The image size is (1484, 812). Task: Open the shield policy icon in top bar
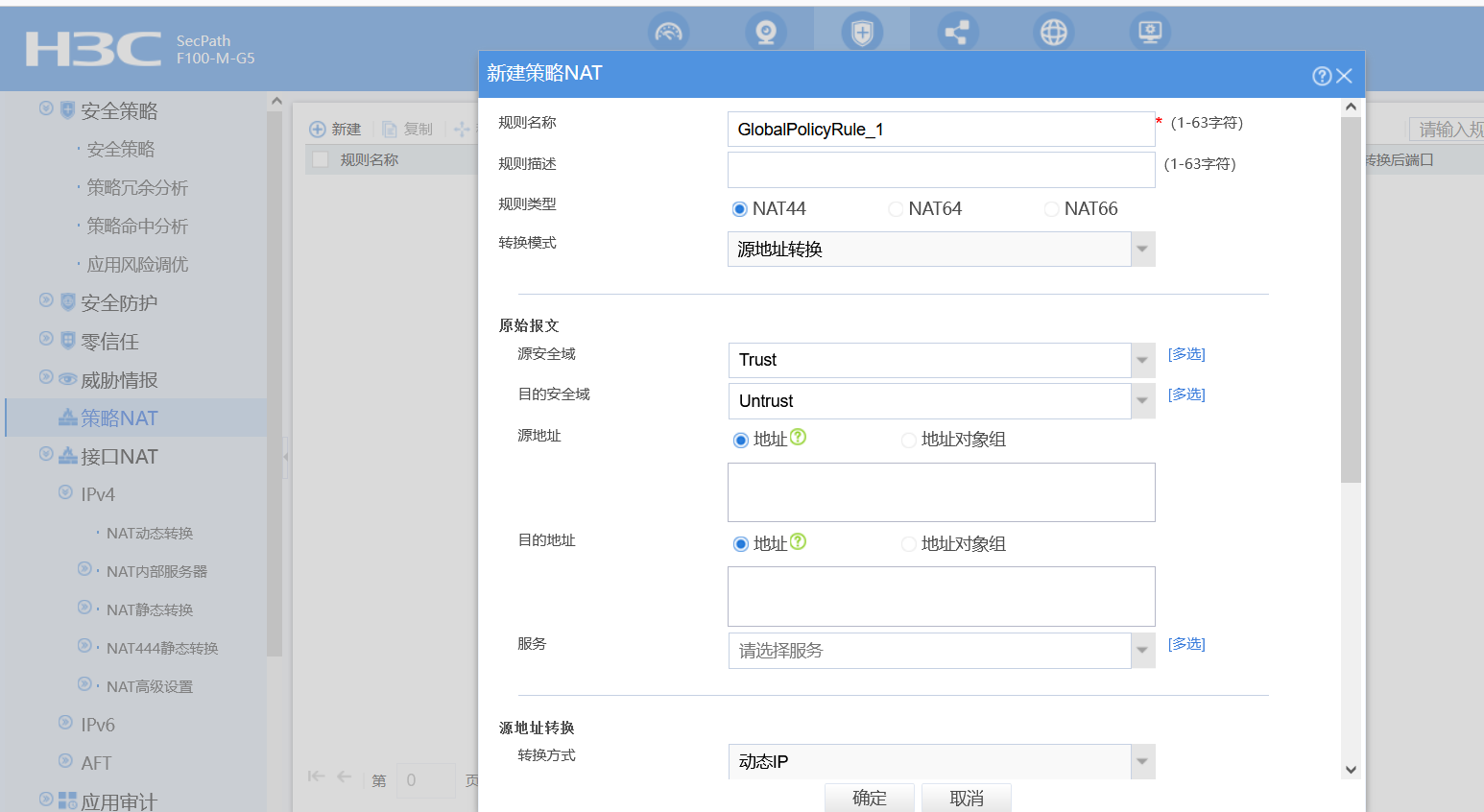coord(862,33)
